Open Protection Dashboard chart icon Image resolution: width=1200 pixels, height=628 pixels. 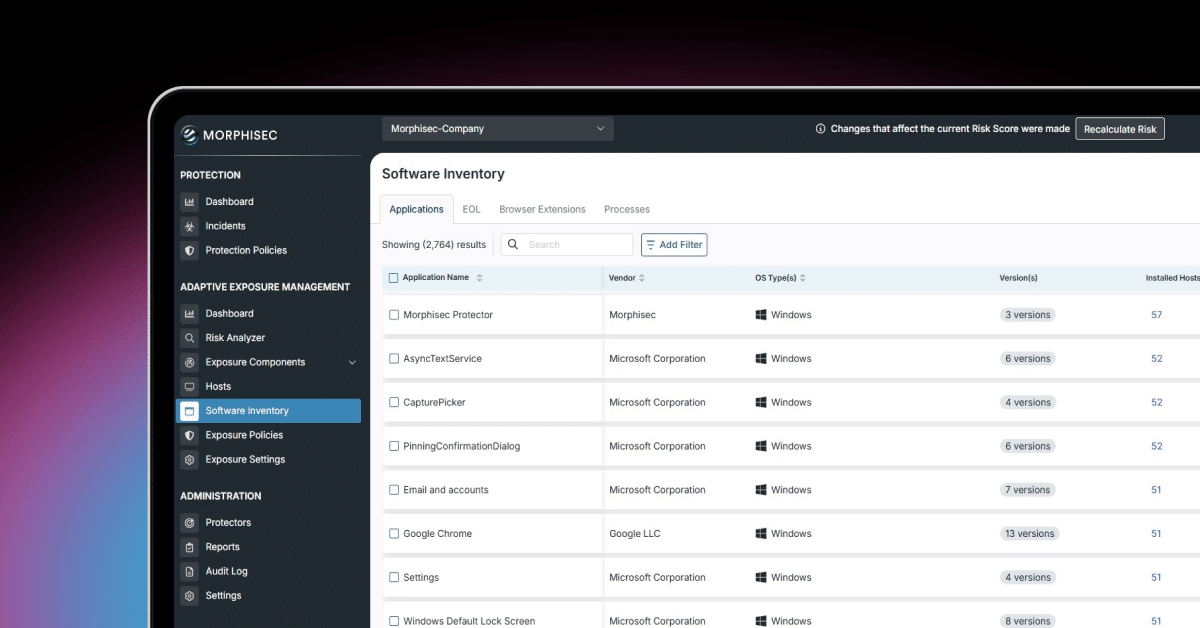pyautogui.click(x=189, y=202)
